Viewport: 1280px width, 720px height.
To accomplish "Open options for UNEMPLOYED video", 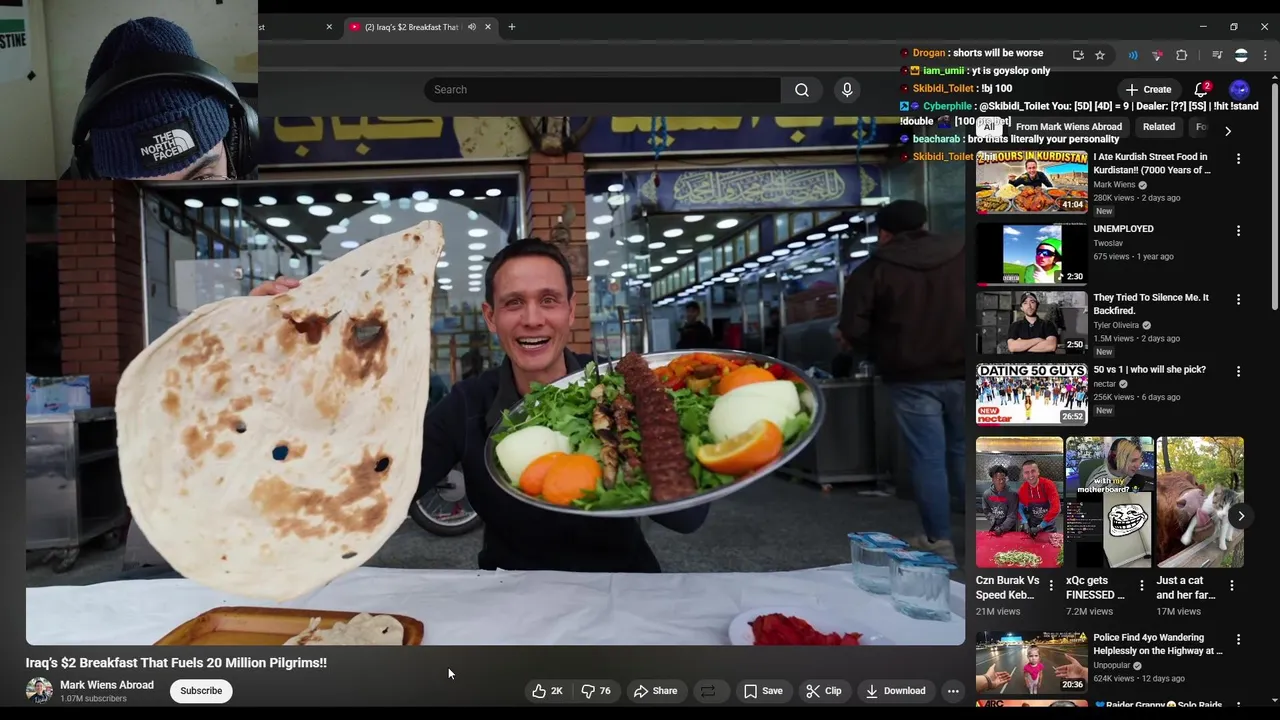I will pos(1238,231).
